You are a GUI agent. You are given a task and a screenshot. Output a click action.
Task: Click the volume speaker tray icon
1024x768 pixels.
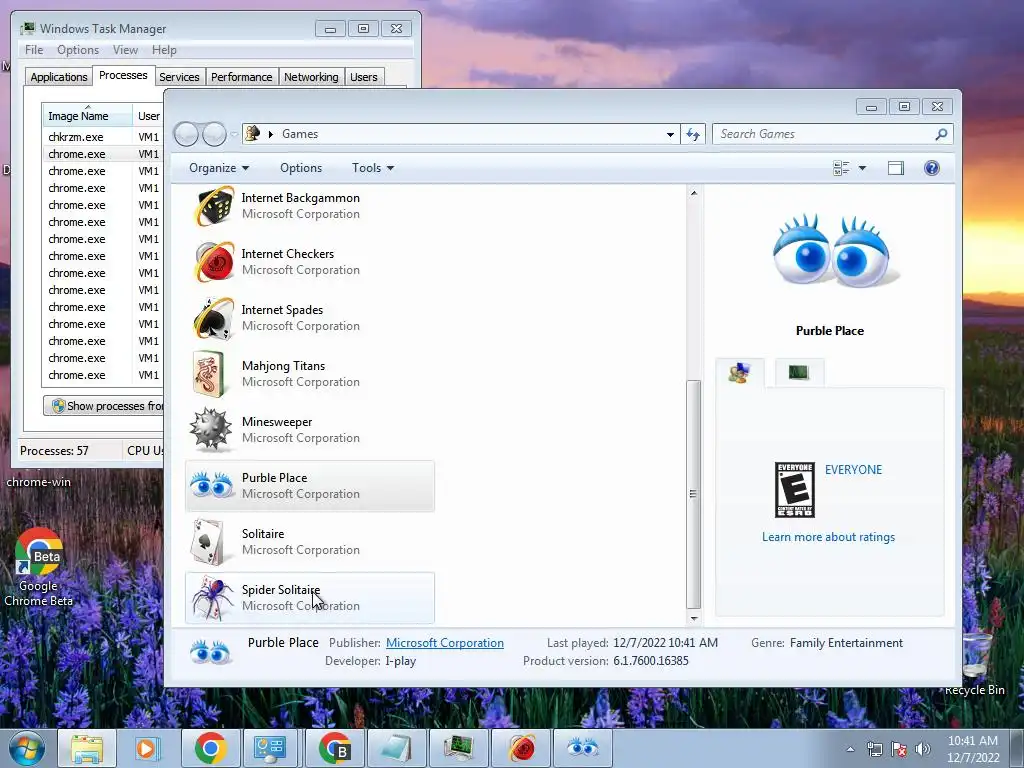[x=923, y=749]
